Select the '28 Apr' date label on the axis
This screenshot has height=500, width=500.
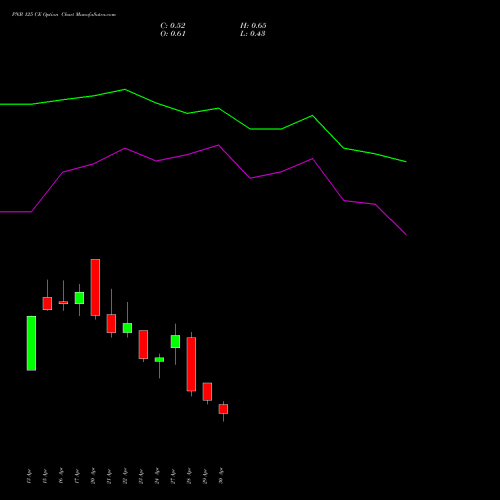pyautogui.click(x=189, y=476)
